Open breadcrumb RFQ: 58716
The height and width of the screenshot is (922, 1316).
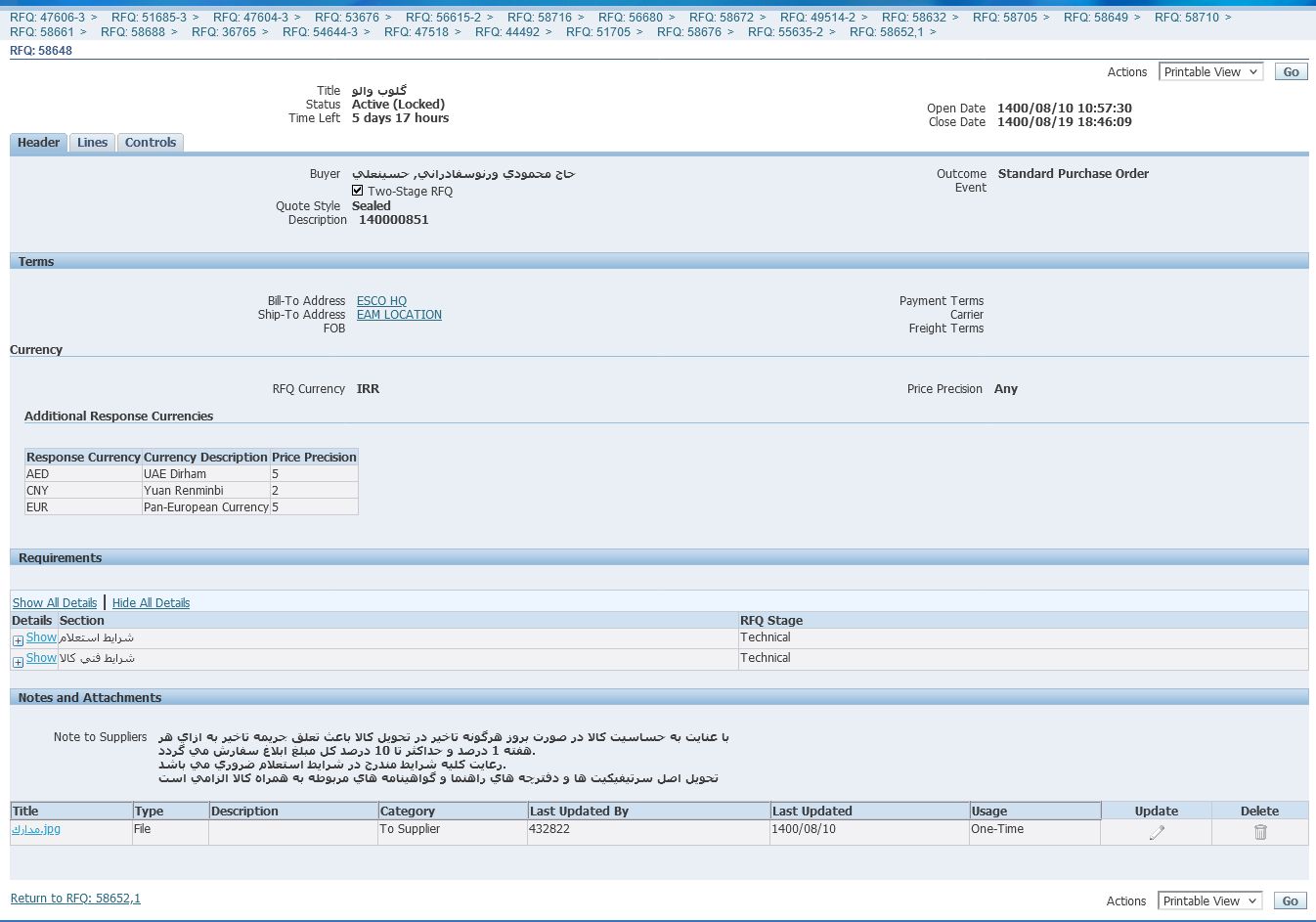540,18
